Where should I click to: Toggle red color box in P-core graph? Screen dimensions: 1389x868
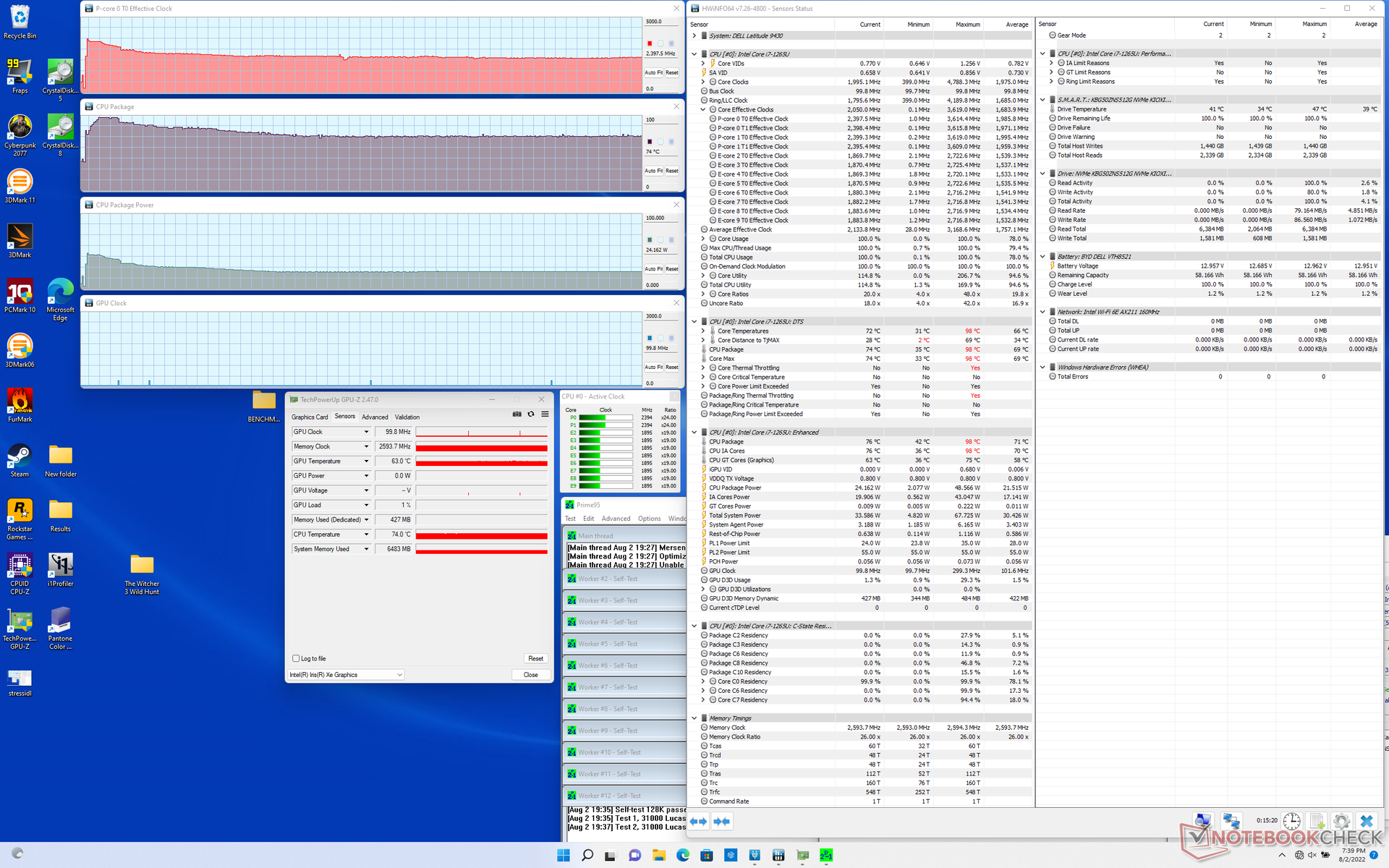tap(650, 43)
